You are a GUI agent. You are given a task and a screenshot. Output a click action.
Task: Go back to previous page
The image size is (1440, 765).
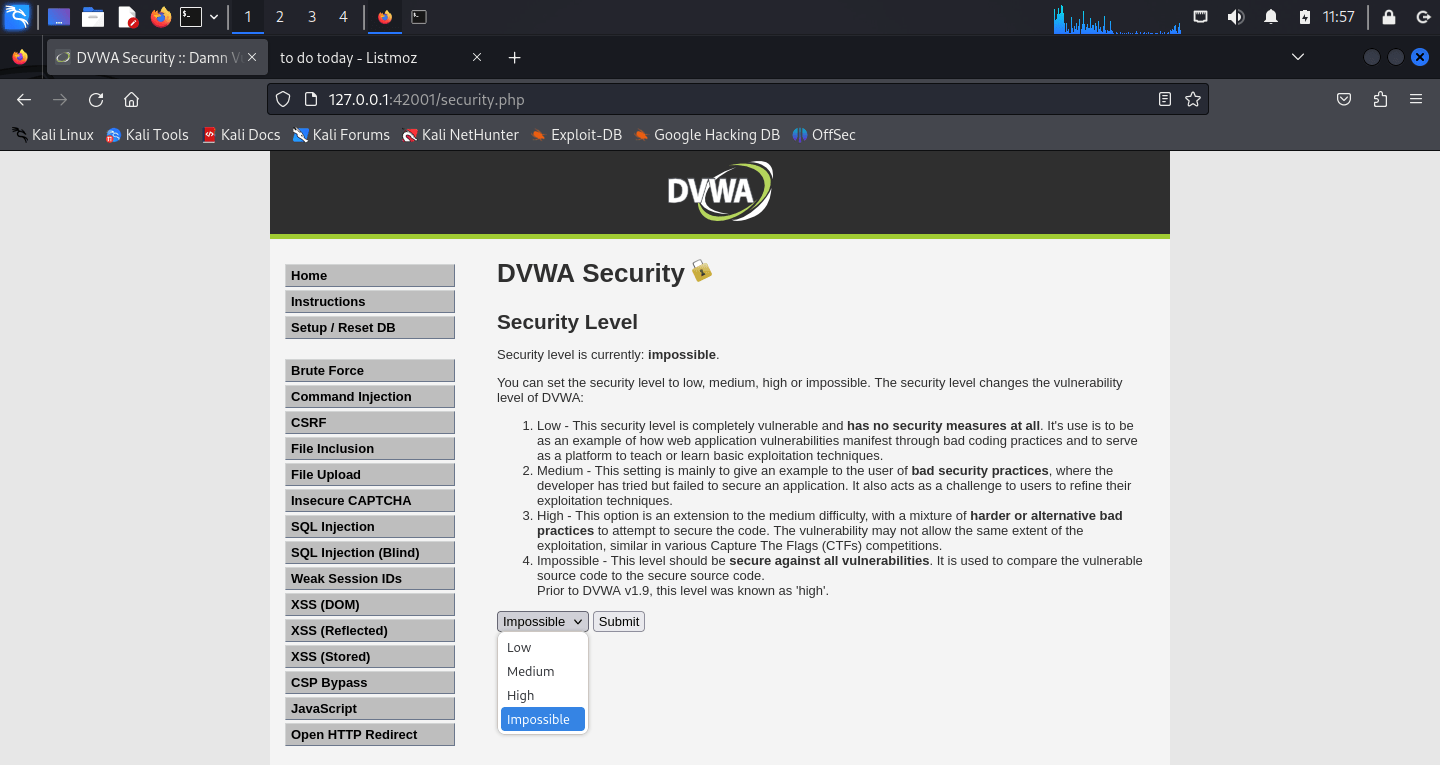[24, 99]
